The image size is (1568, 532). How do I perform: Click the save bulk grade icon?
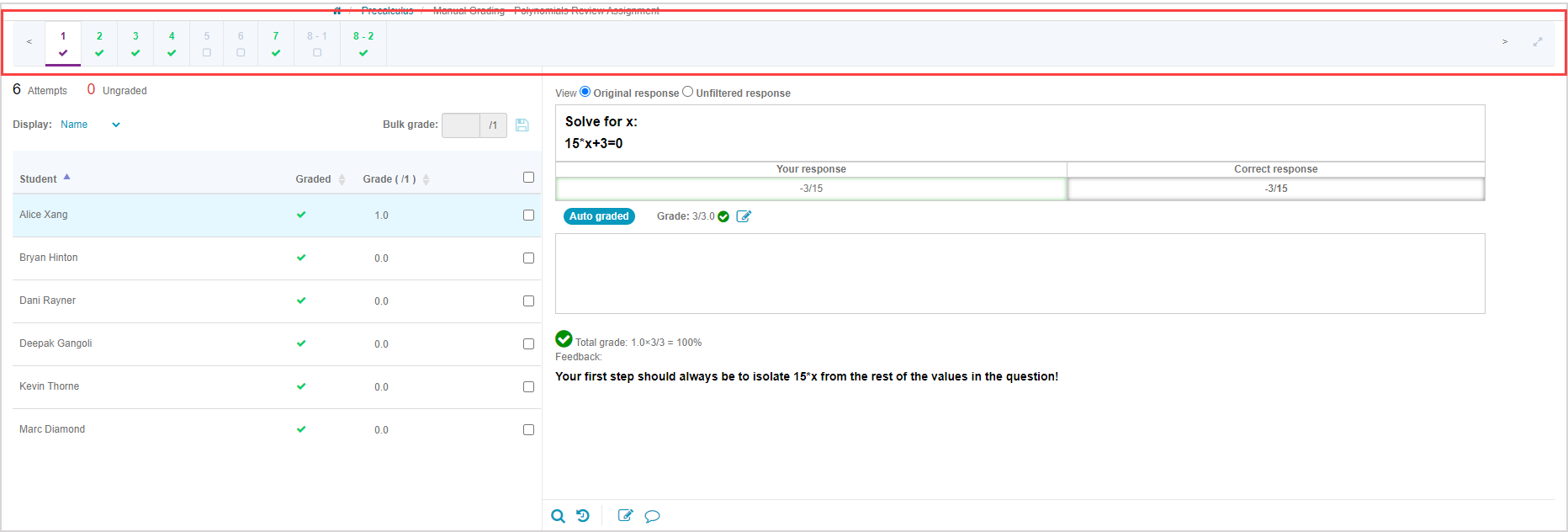tap(522, 125)
